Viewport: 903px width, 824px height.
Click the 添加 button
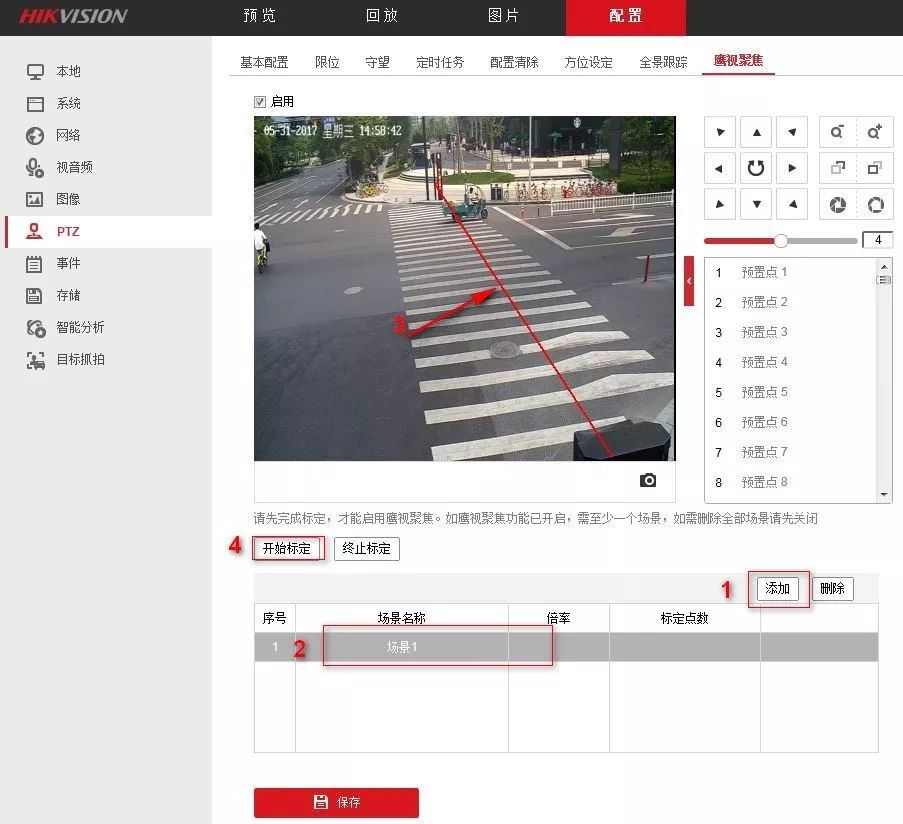777,588
